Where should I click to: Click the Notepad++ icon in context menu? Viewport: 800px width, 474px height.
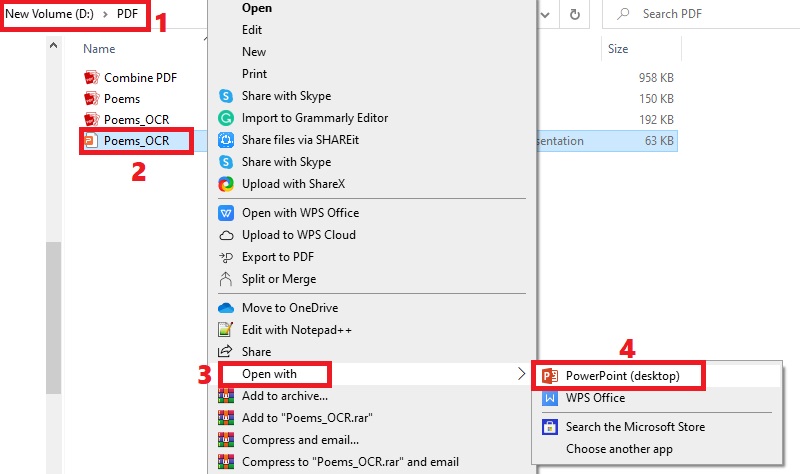point(226,330)
